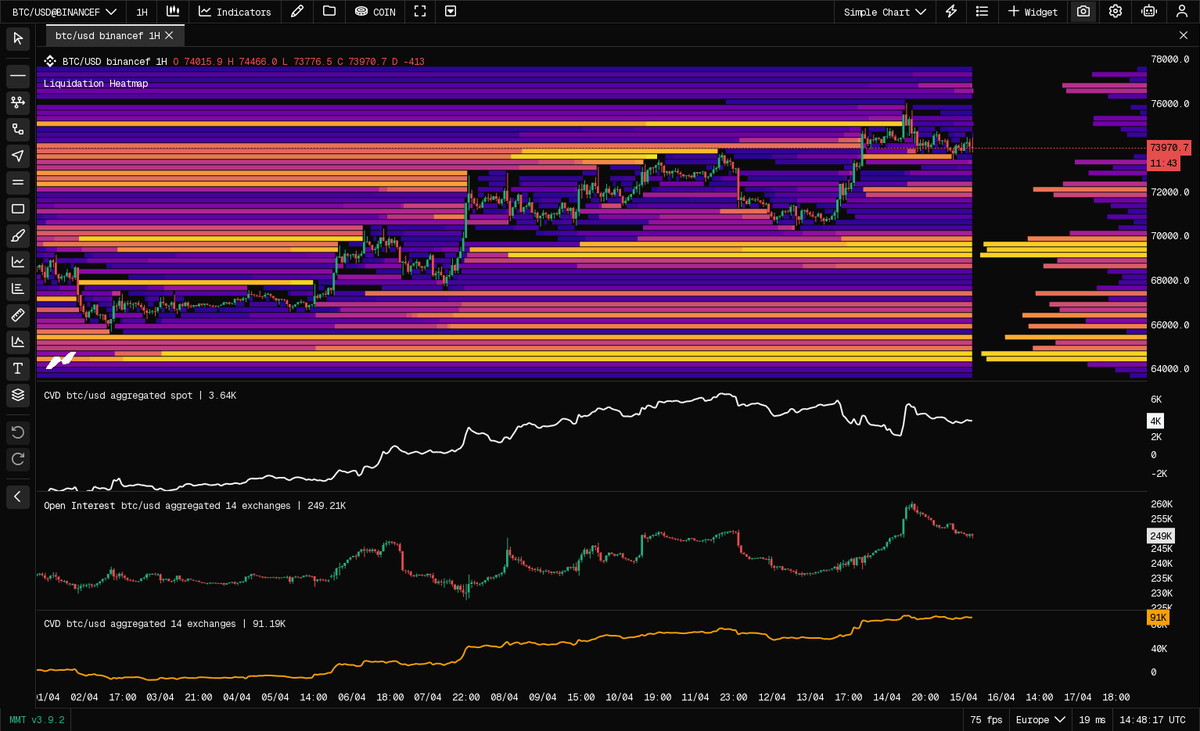Click the COIN button

click(x=375, y=12)
